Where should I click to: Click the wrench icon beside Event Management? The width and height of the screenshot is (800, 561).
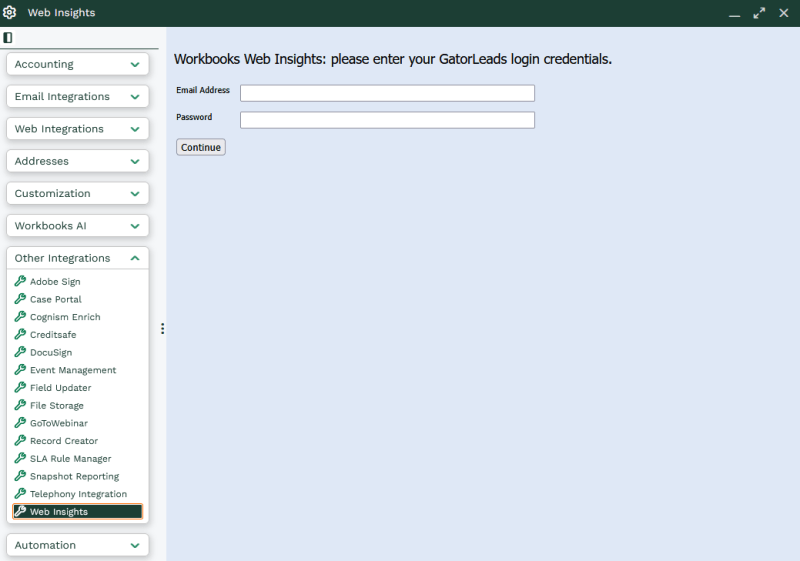pyautogui.click(x=20, y=370)
